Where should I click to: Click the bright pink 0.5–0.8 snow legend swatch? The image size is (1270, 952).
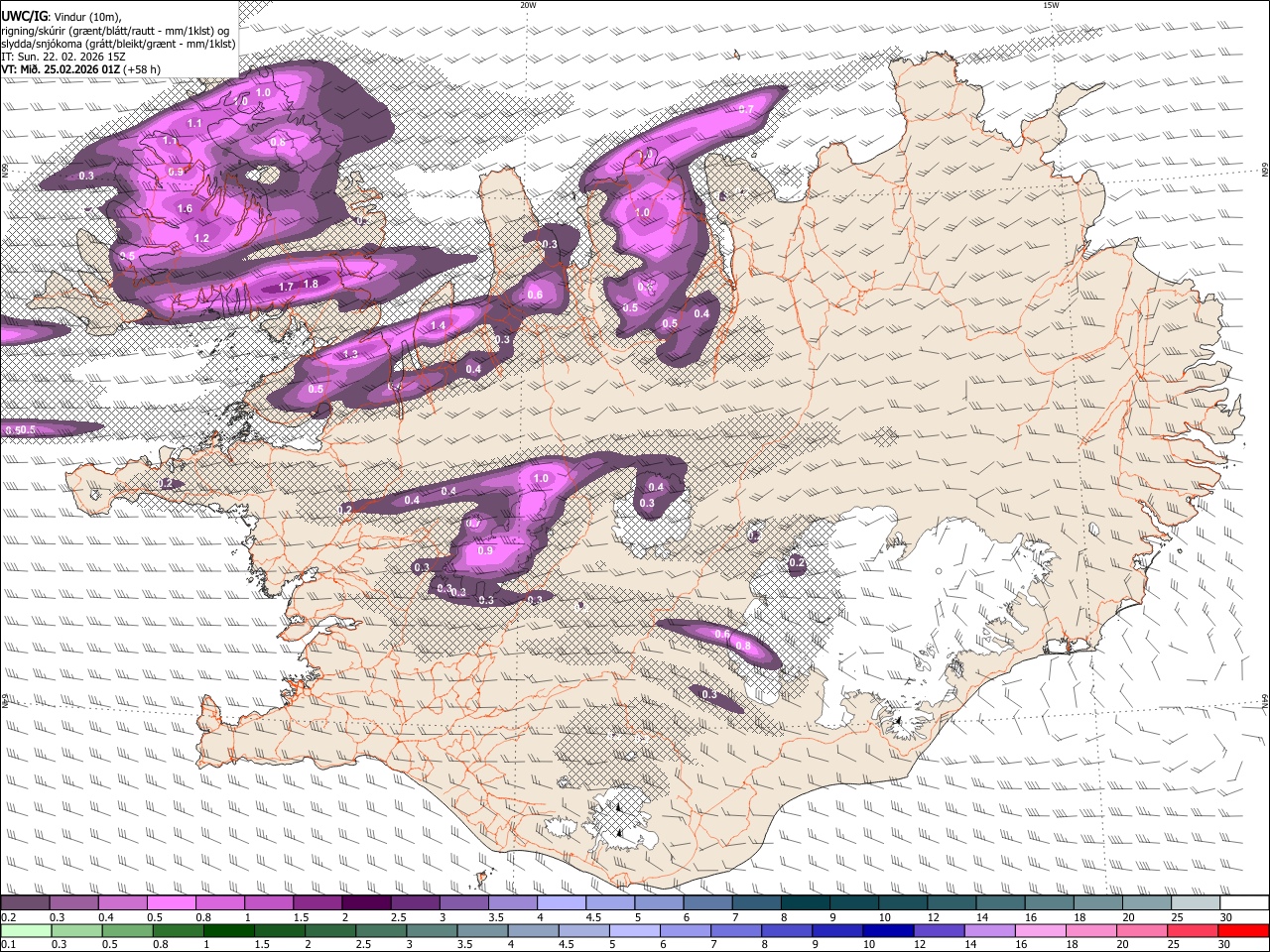click(171, 902)
